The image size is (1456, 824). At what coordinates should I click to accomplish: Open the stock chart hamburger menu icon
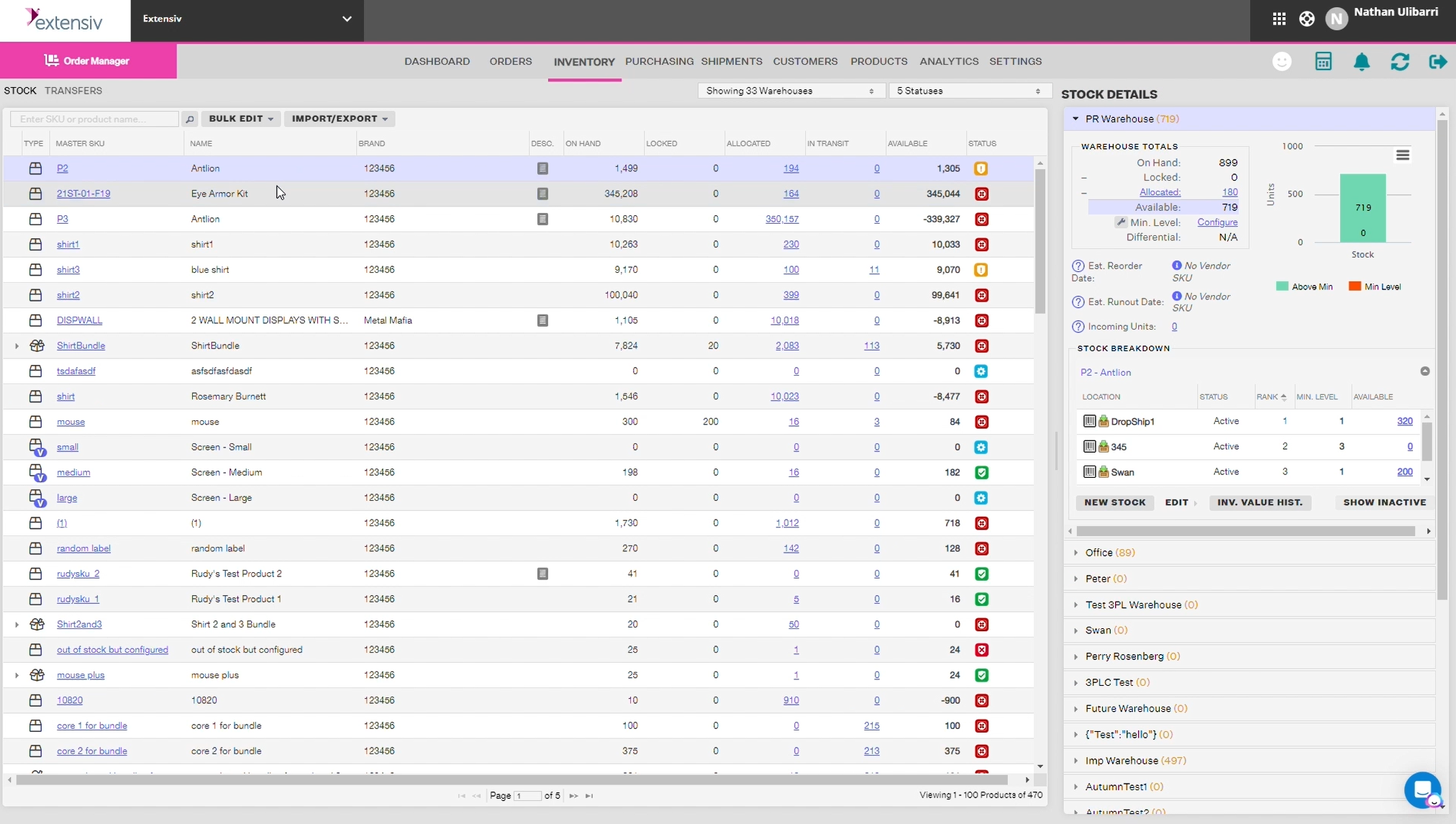1402,155
